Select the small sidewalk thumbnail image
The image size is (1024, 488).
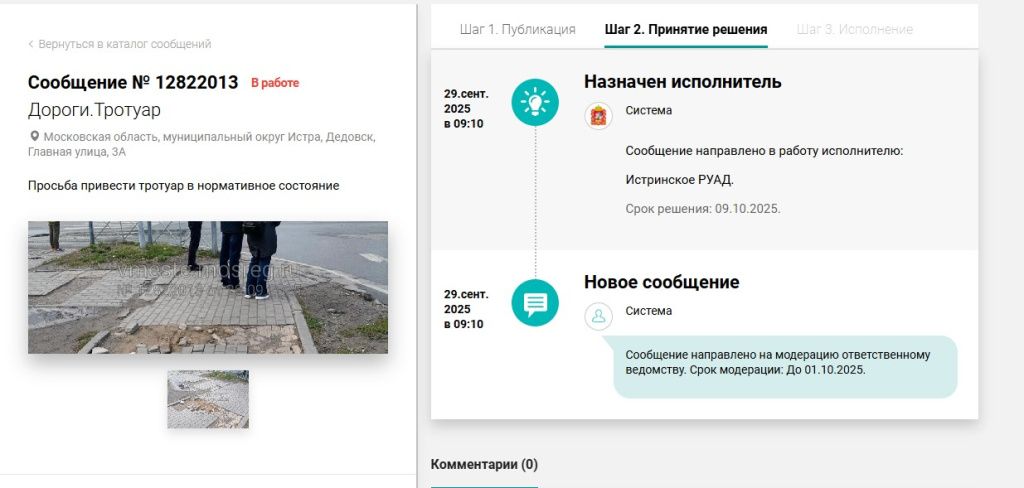[207, 399]
